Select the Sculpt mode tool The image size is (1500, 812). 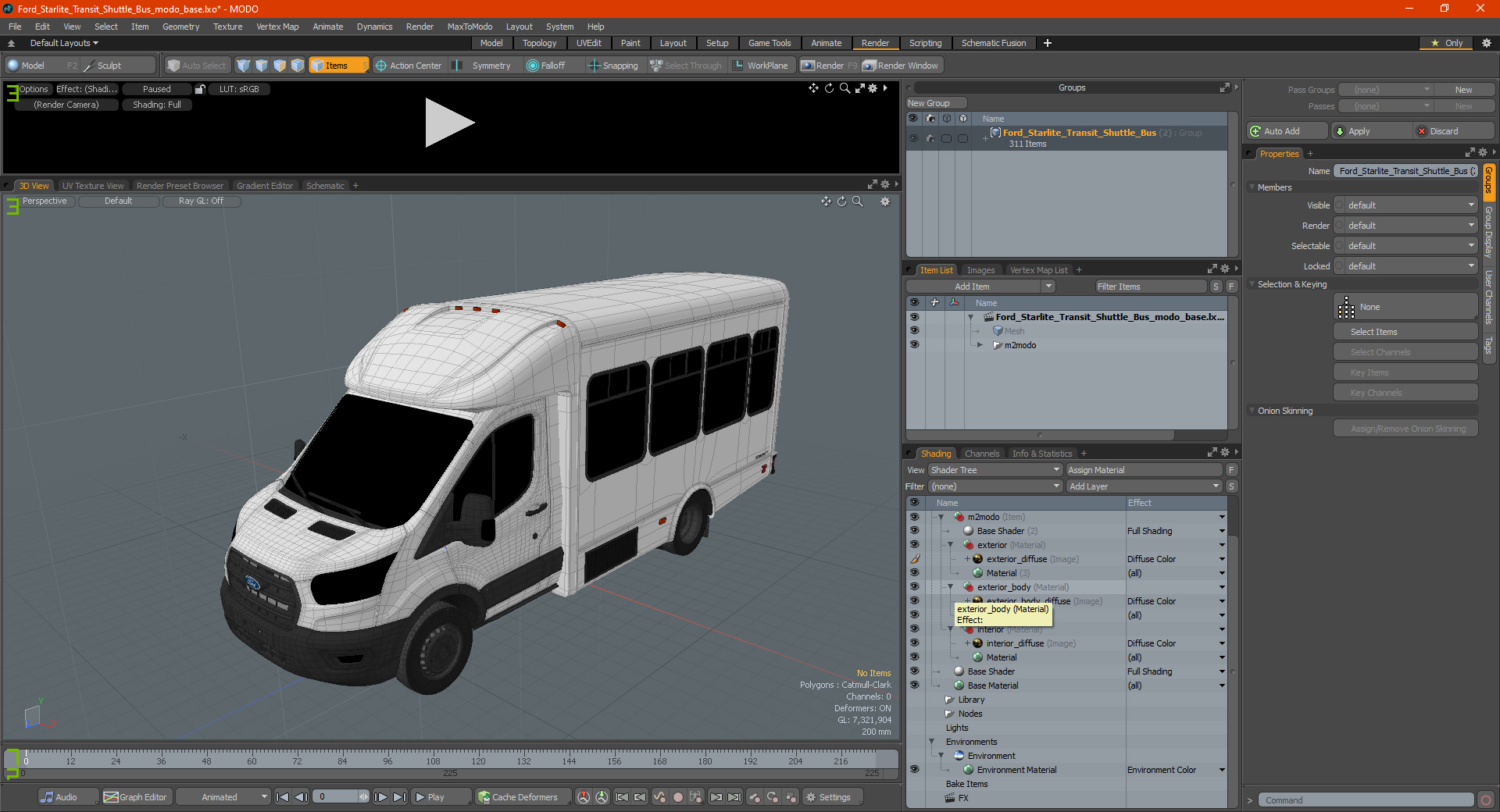119,66
